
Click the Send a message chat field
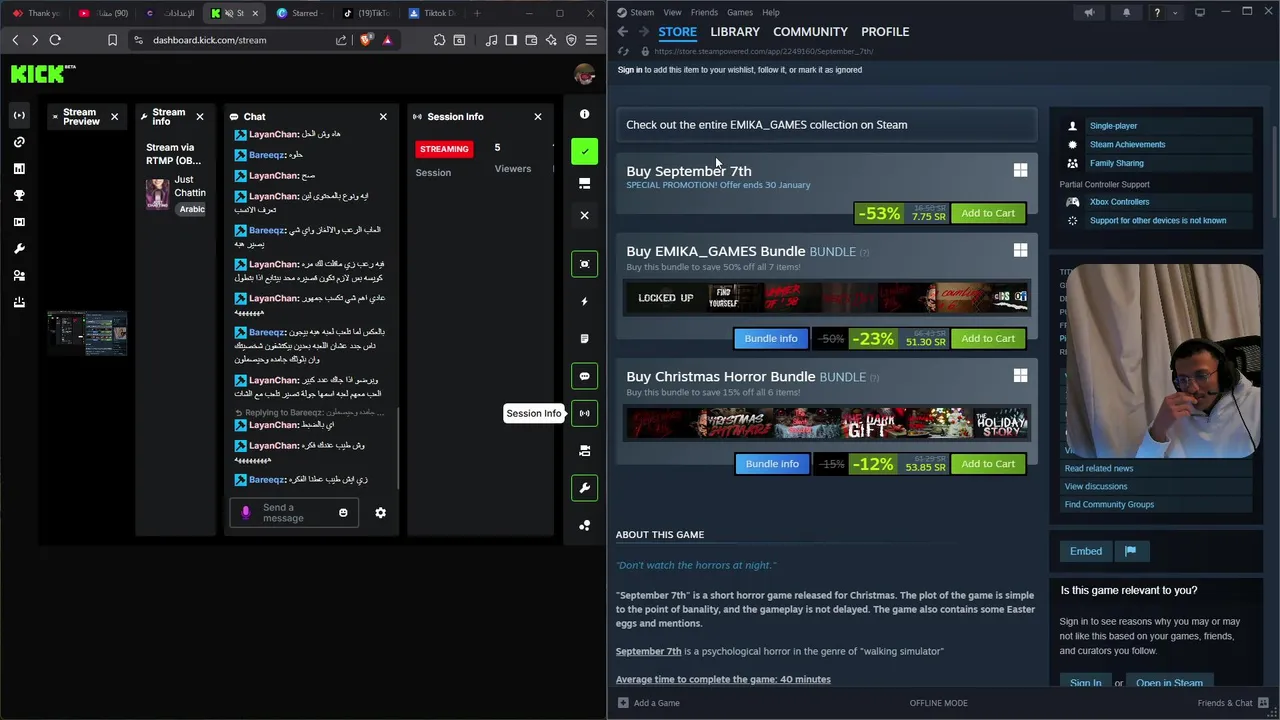pos(294,513)
